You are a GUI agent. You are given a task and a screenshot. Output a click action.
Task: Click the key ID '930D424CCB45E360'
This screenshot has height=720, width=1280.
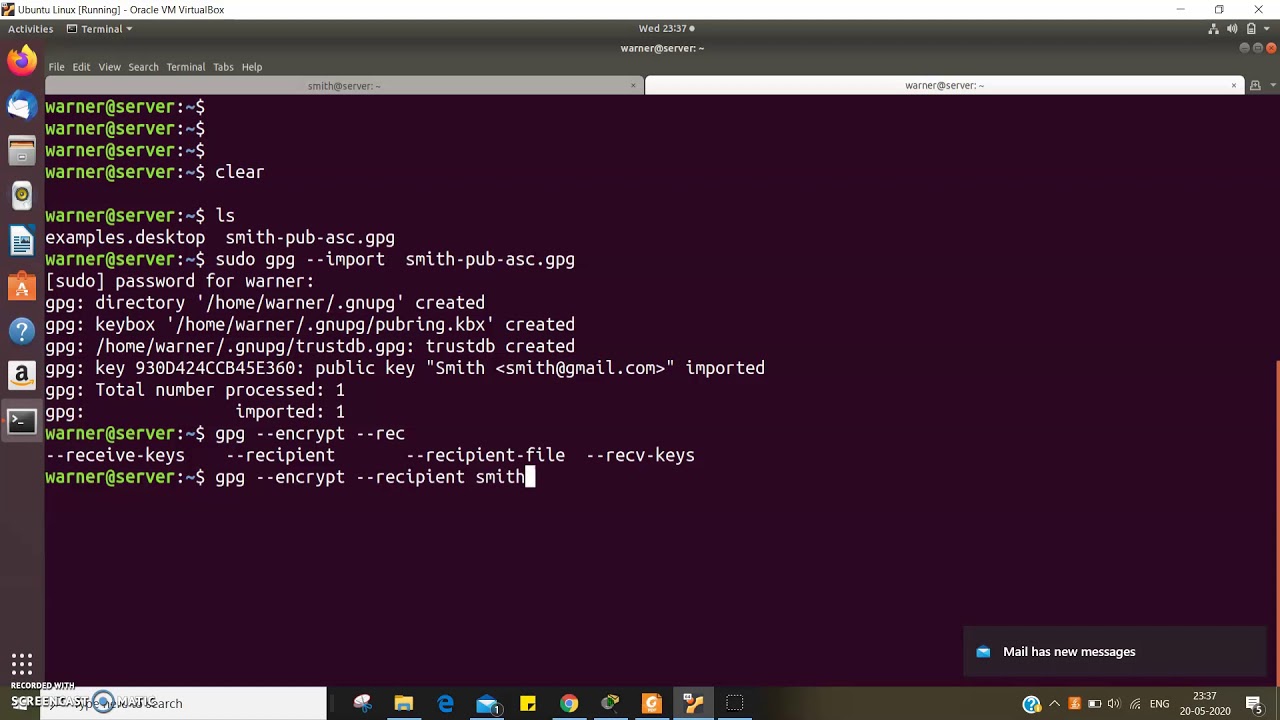coord(215,368)
